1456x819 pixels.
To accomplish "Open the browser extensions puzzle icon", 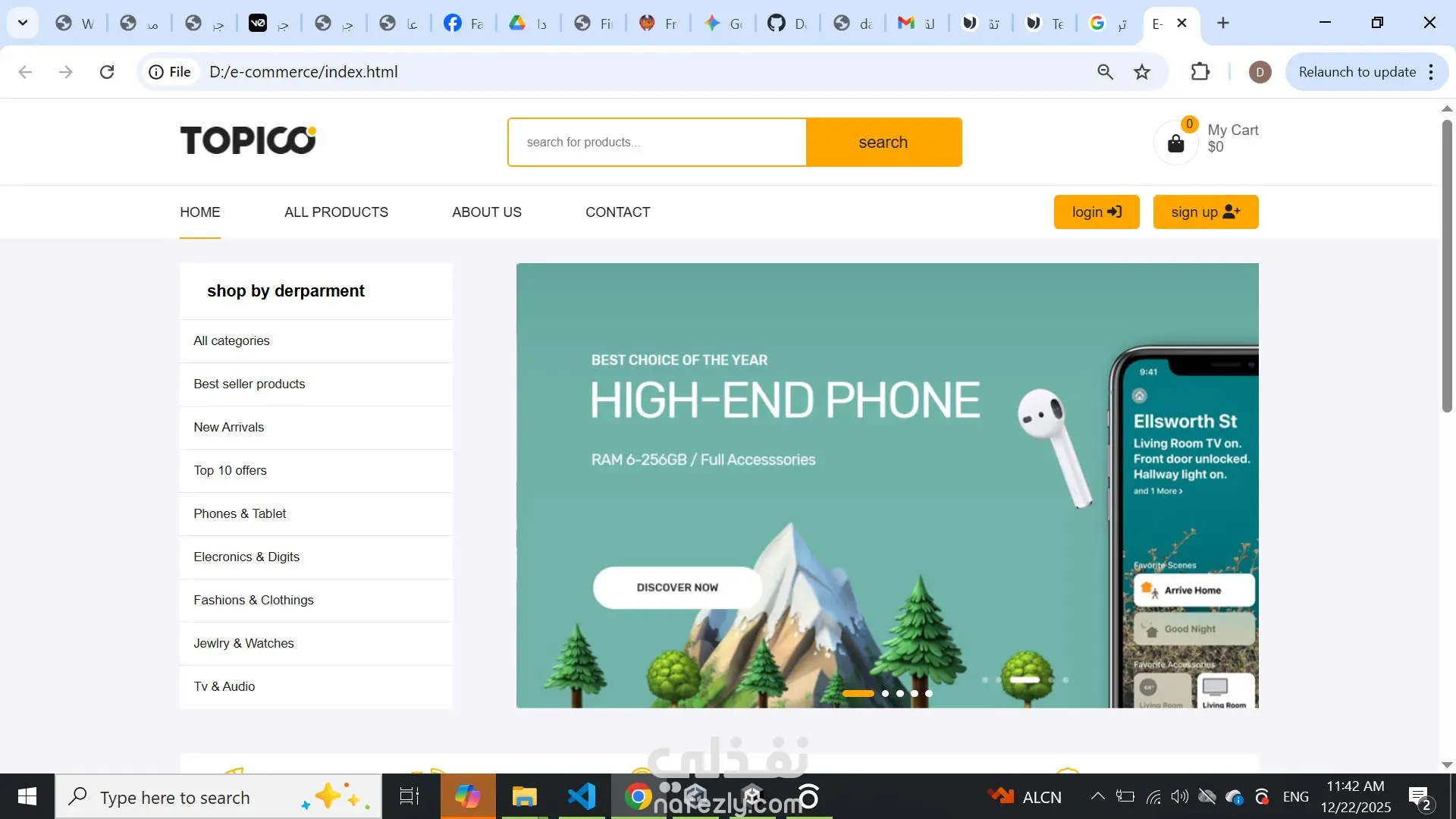I will point(1200,72).
